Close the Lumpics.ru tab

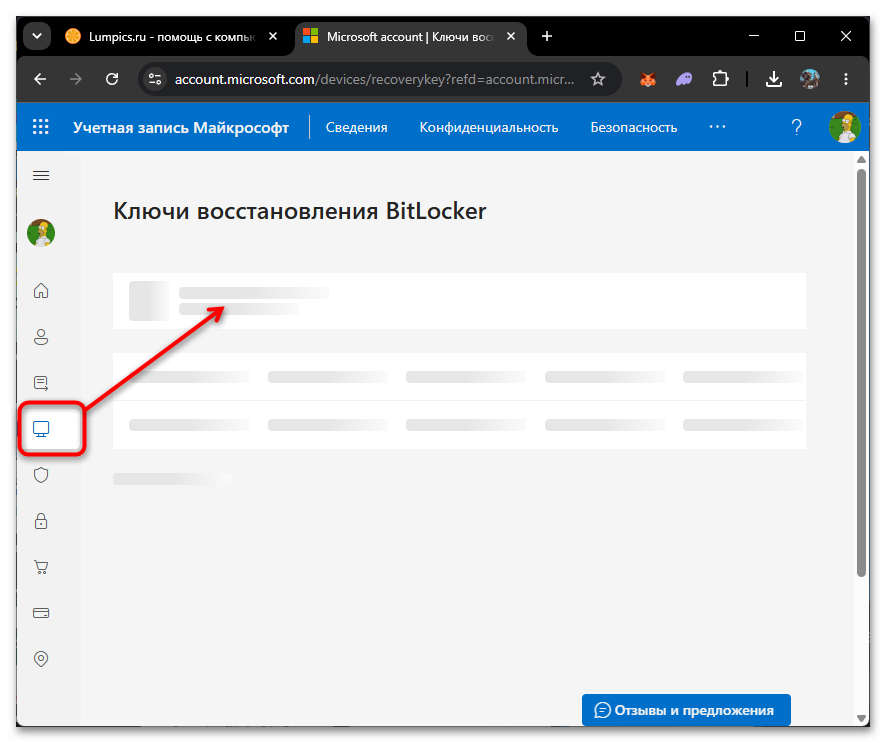[x=273, y=36]
